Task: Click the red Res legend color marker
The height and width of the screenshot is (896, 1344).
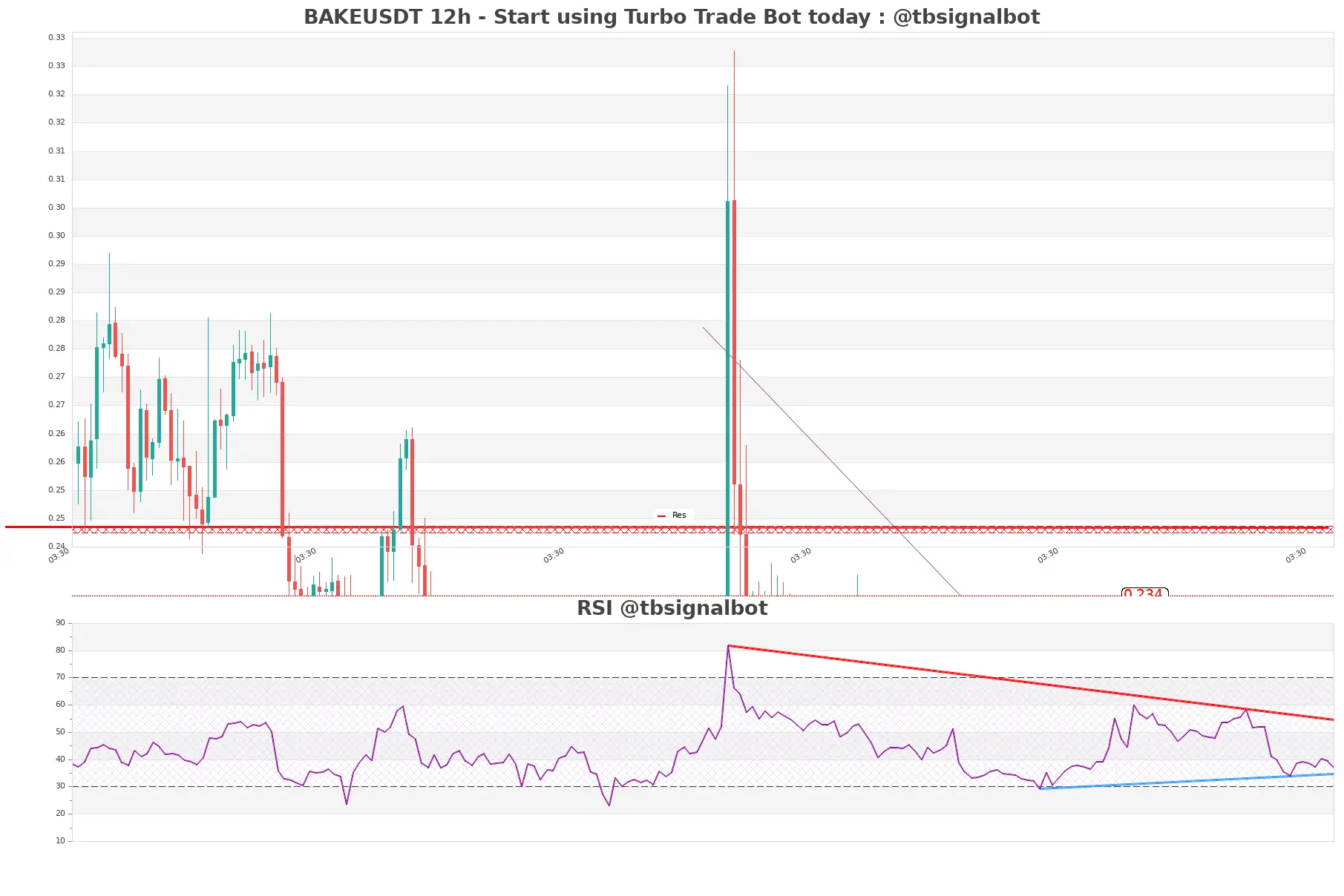Action: point(661,515)
